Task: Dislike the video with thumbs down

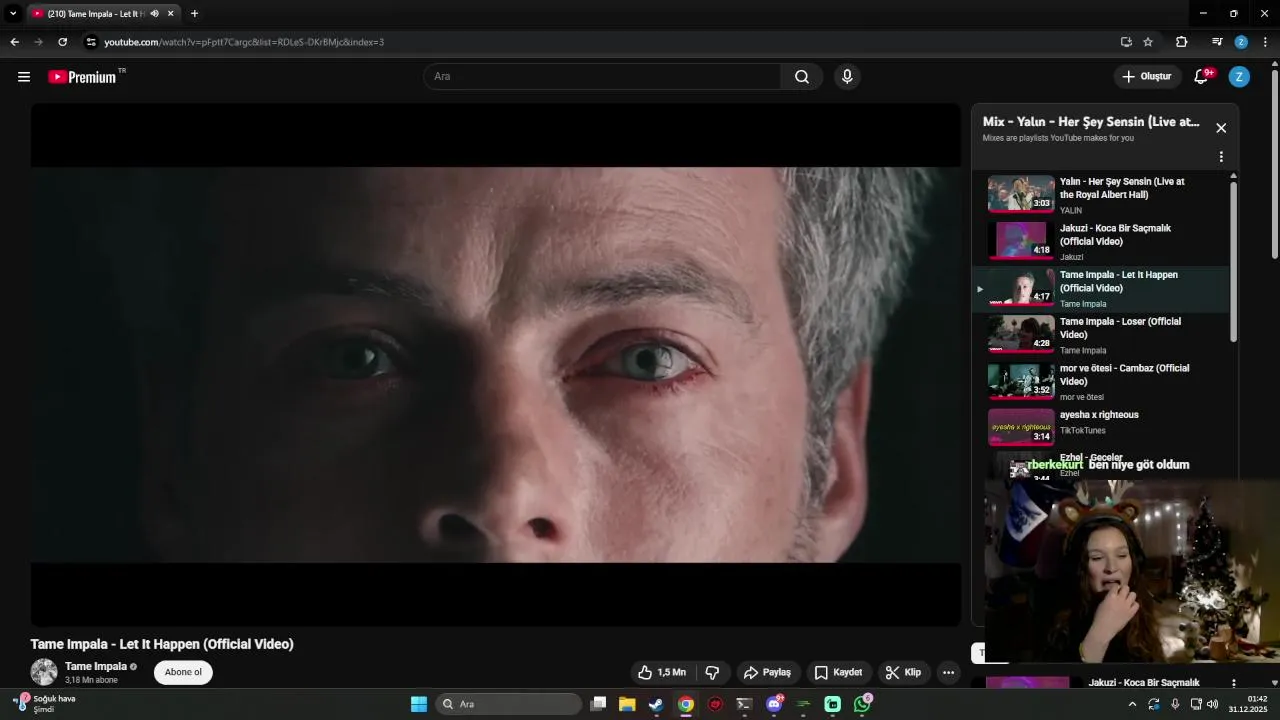Action: pos(712,672)
